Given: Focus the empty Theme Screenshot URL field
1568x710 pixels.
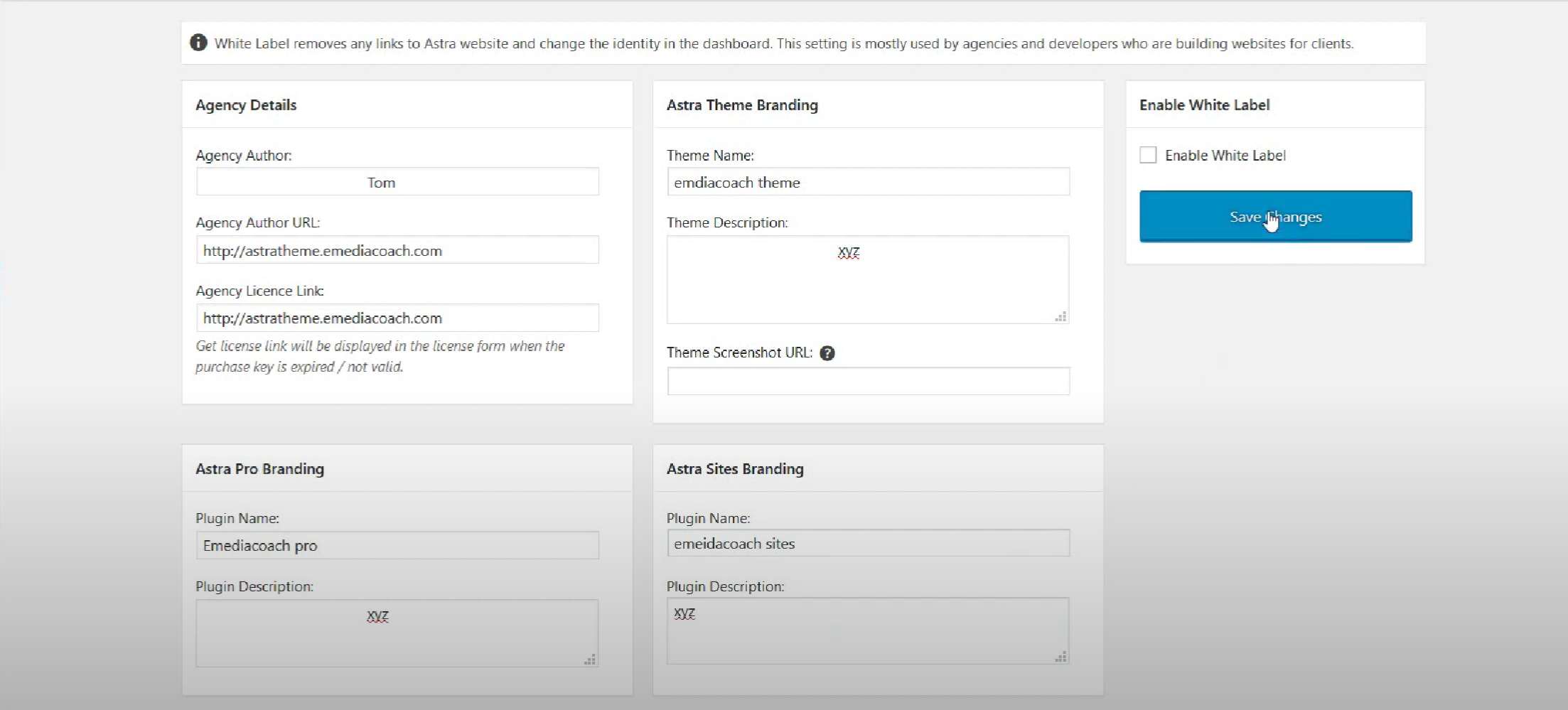Looking at the screenshot, I should 868,381.
